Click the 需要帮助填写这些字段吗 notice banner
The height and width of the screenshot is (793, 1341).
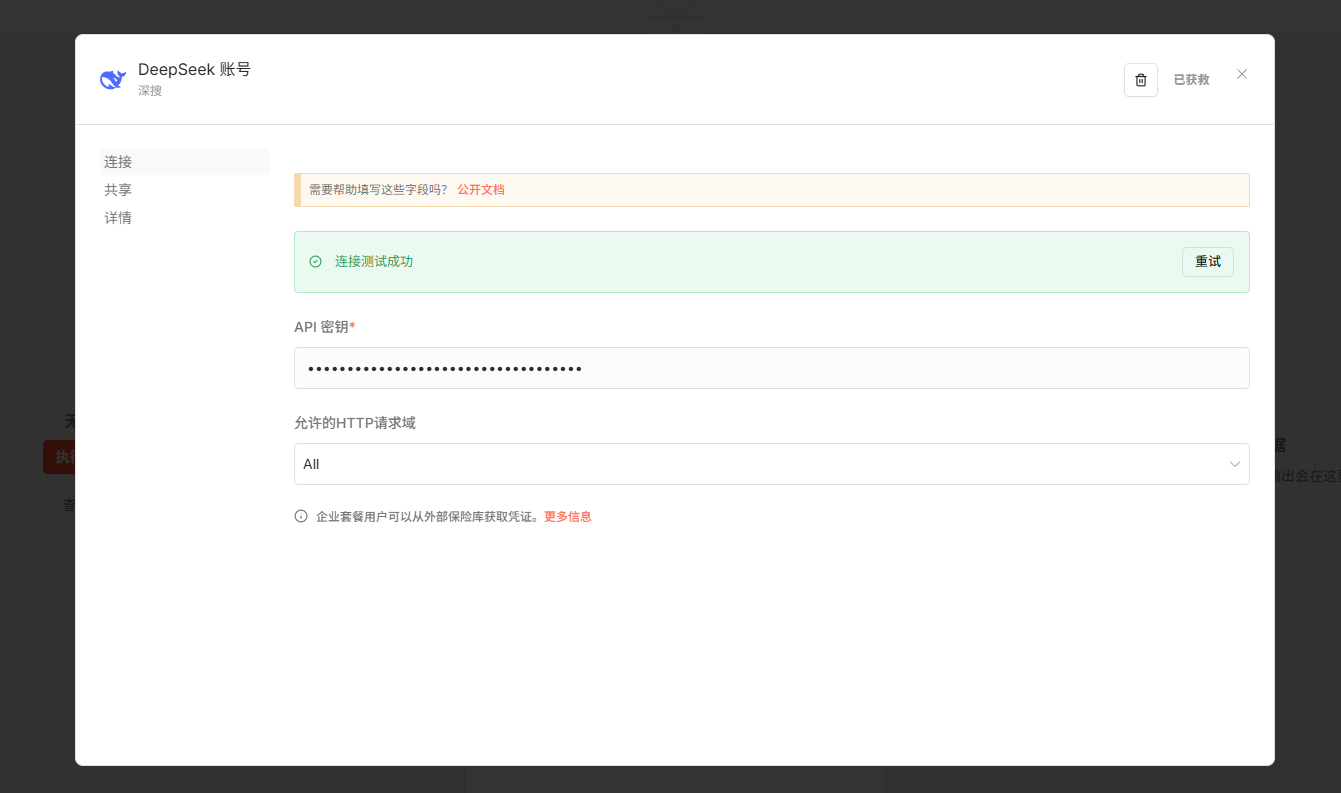coord(378,189)
